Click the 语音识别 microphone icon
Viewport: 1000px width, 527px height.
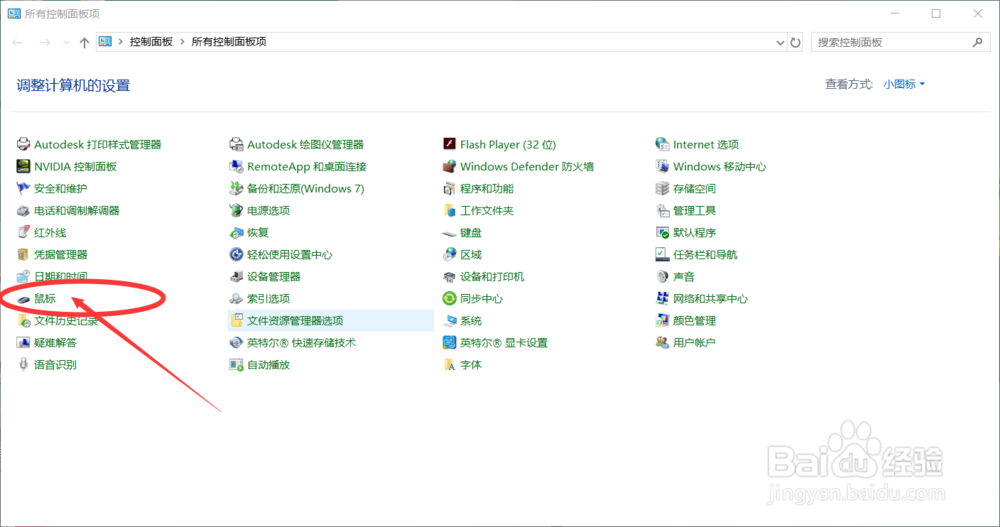click(23, 364)
